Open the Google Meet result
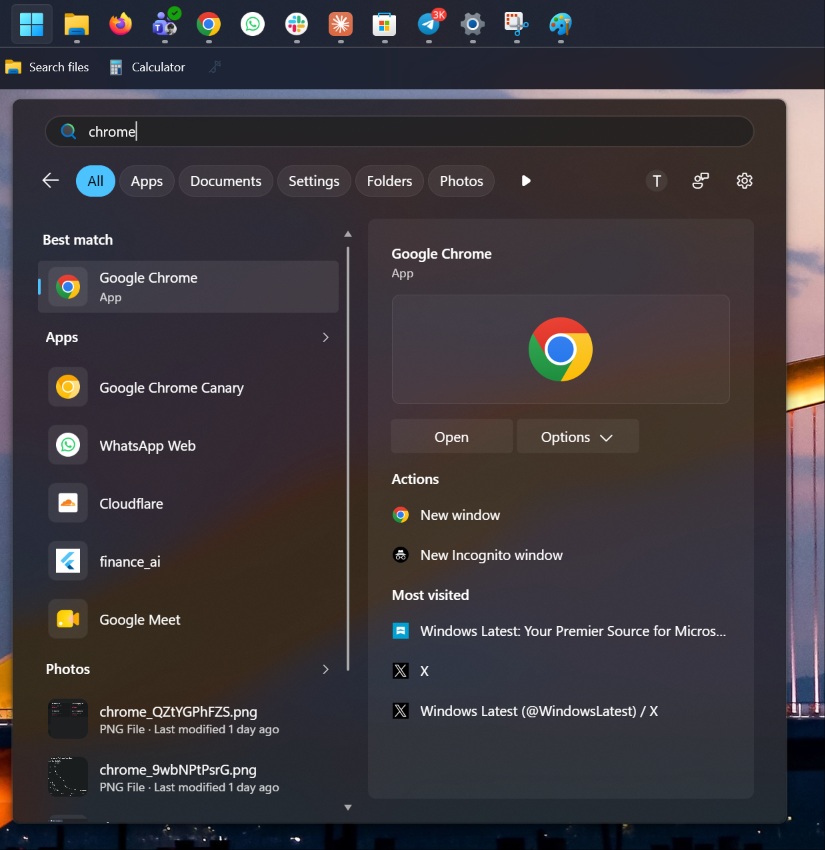The image size is (825, 850). point(188,620)
